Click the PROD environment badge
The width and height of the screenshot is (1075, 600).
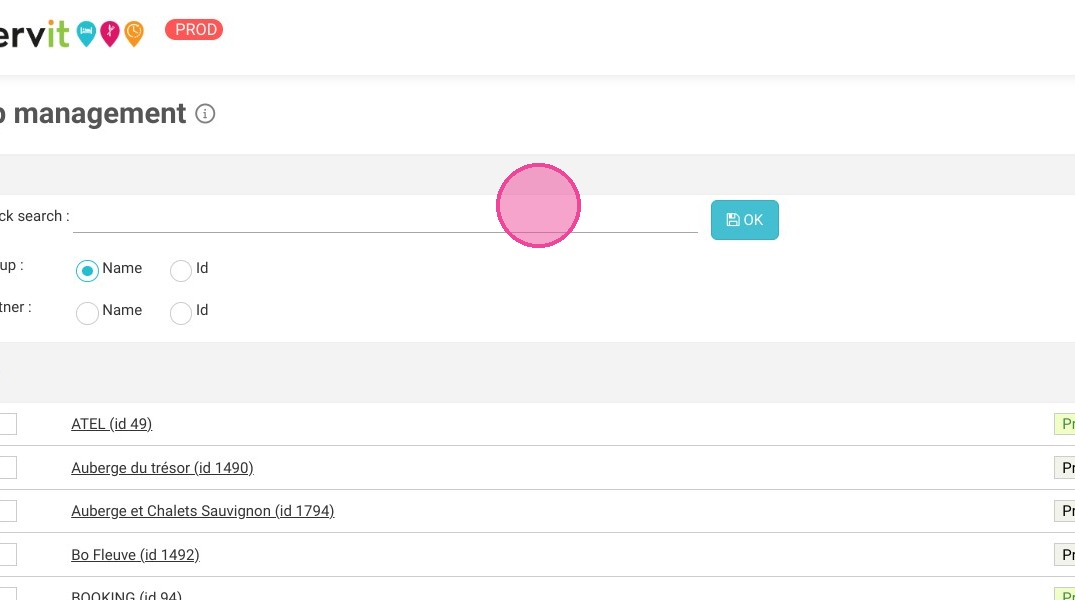pos(194,29)
